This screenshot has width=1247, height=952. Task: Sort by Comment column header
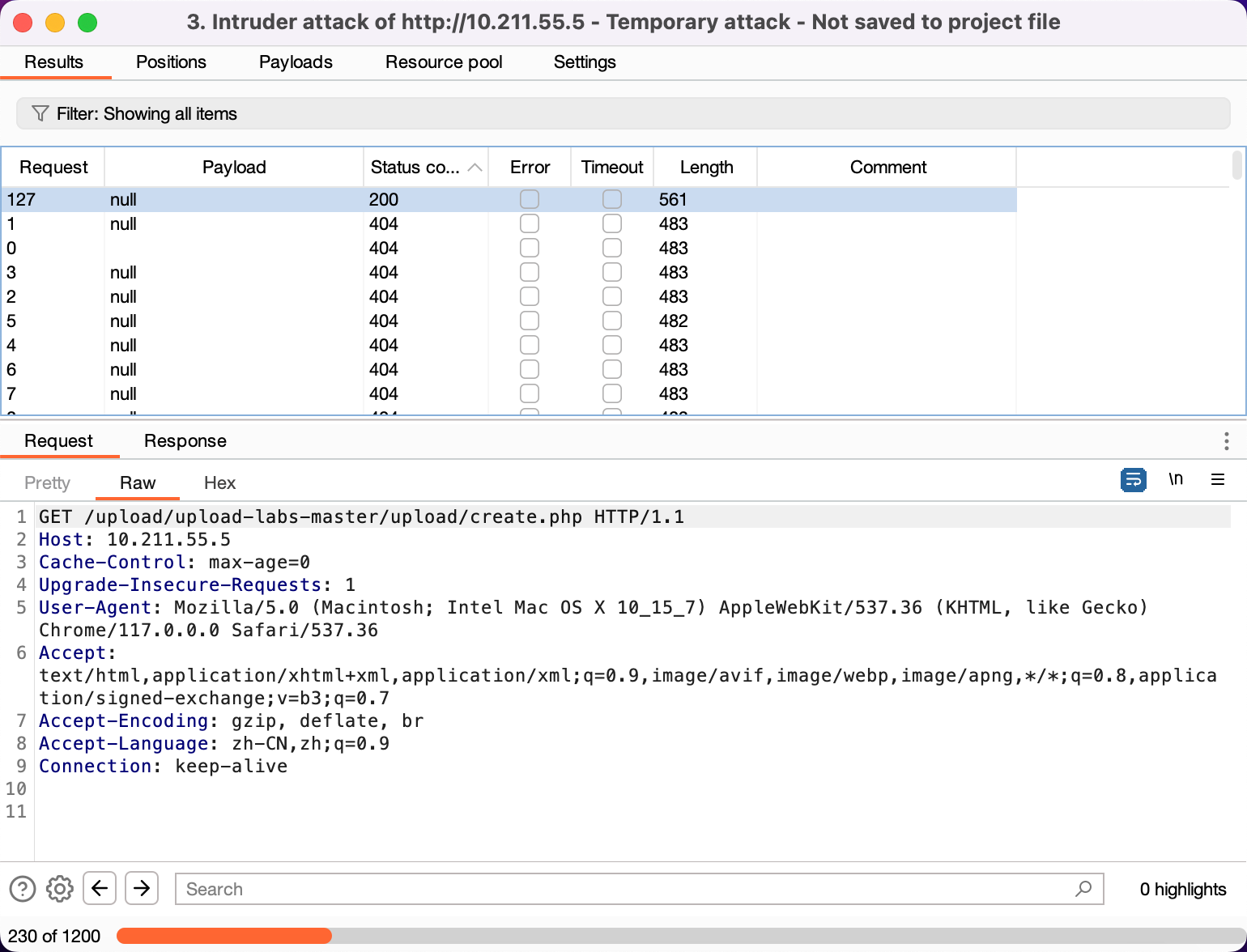point(887,168)
